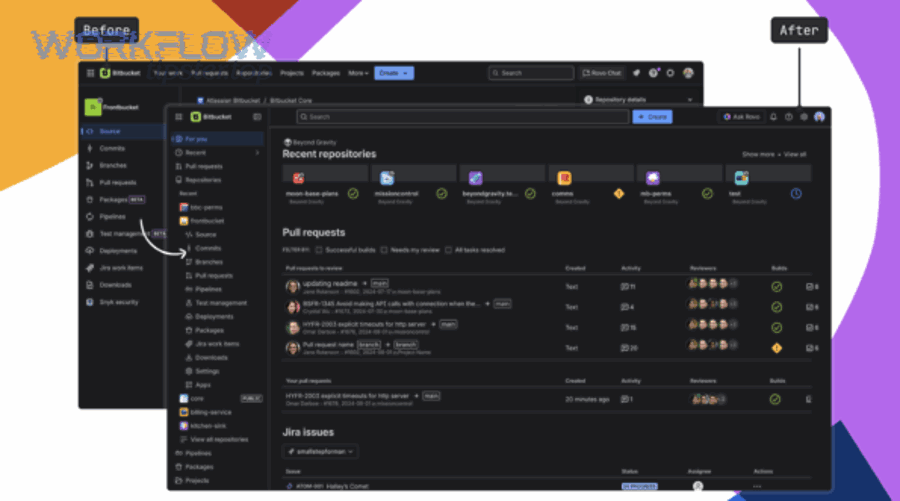Click the main search field

[x=460, y=117]
